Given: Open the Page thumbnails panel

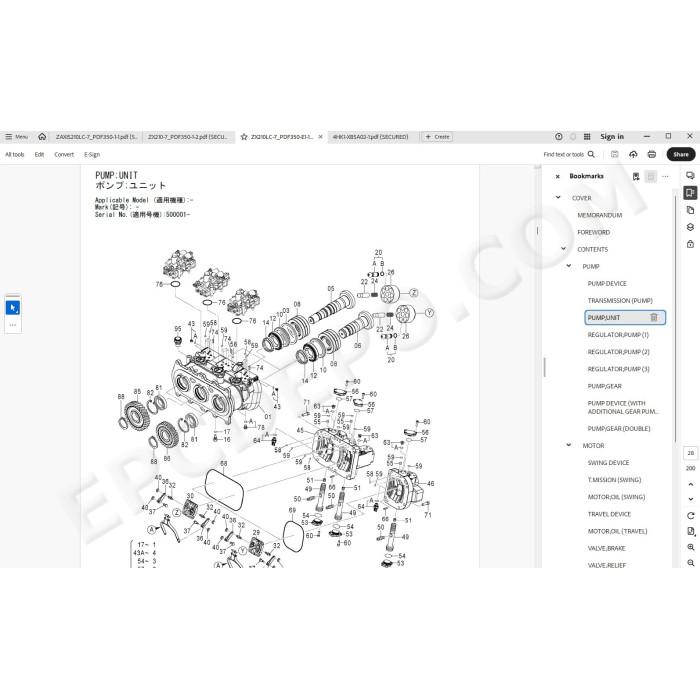Looking at the screenshot, I should 690,210.
